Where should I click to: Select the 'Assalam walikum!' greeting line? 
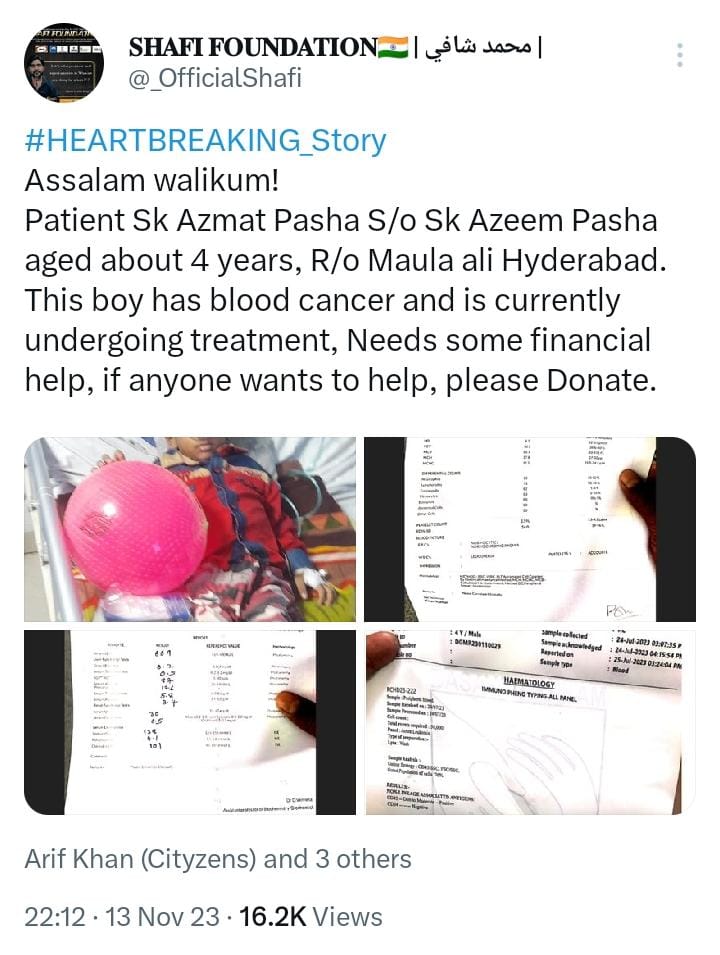point(152,180)
